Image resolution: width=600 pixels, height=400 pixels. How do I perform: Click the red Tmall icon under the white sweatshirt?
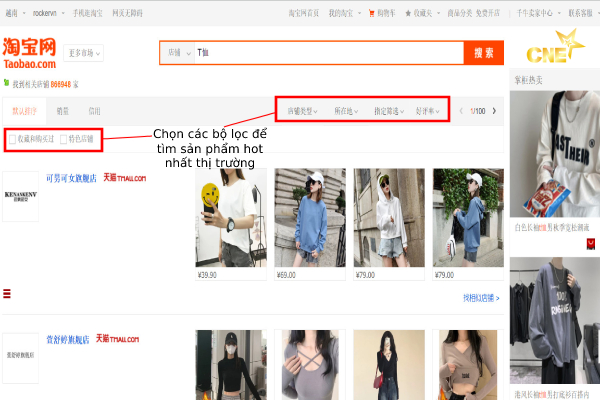click(591, 244)
